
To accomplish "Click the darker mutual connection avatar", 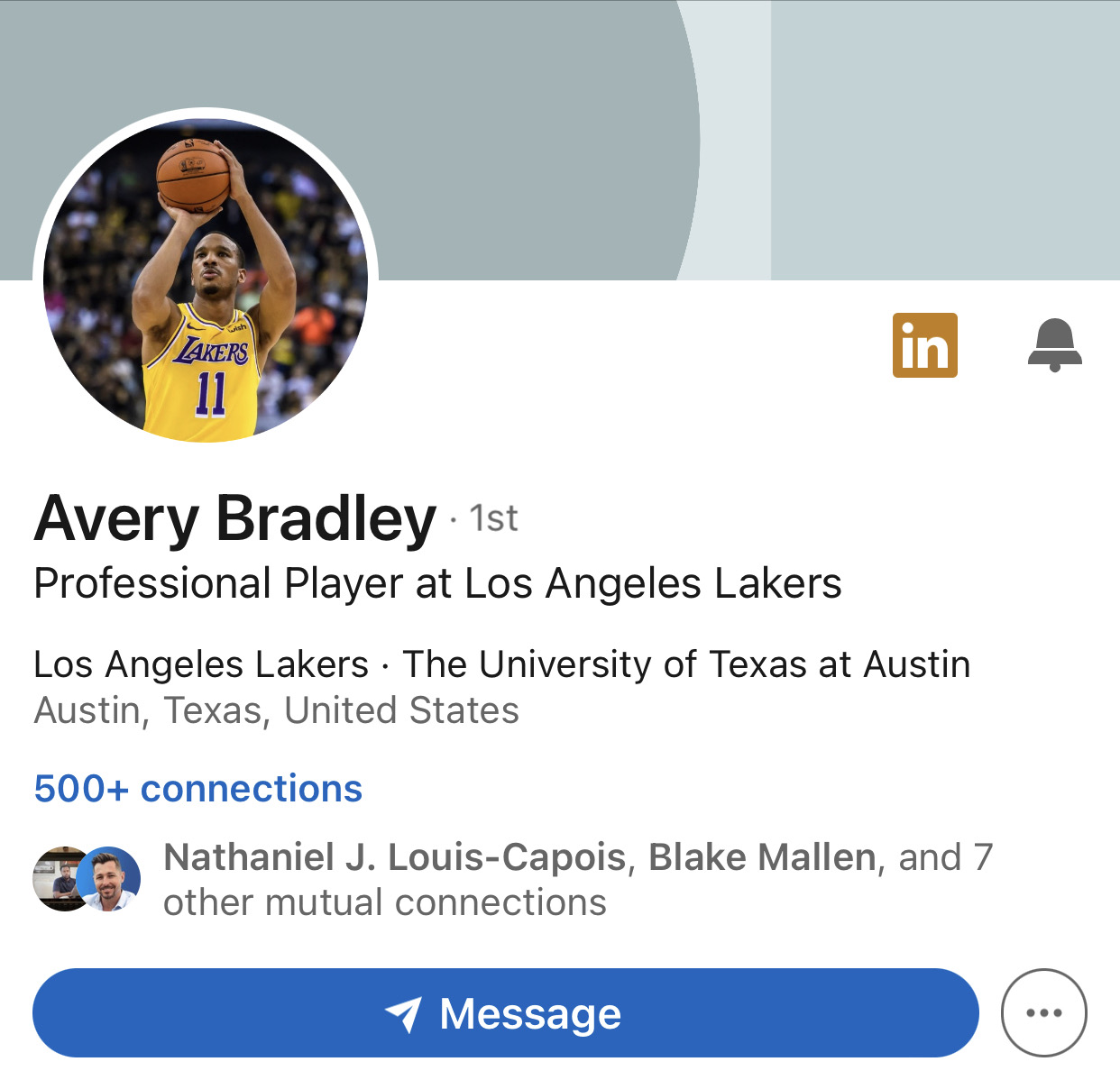I will (56, 879).
